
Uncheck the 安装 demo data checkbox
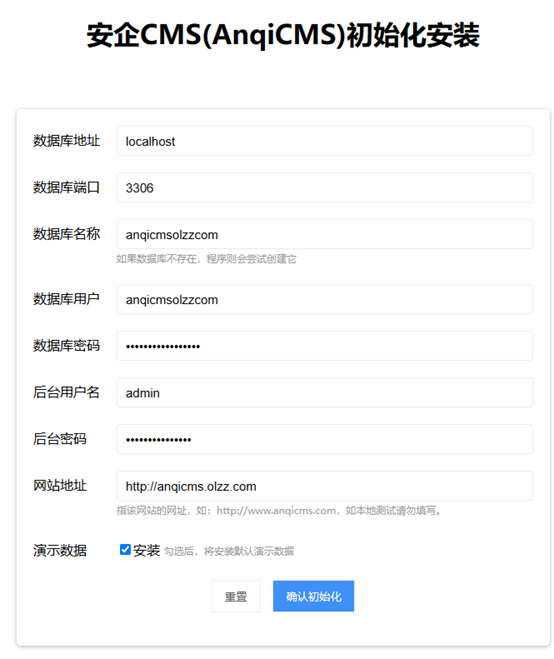pos(125,550)
